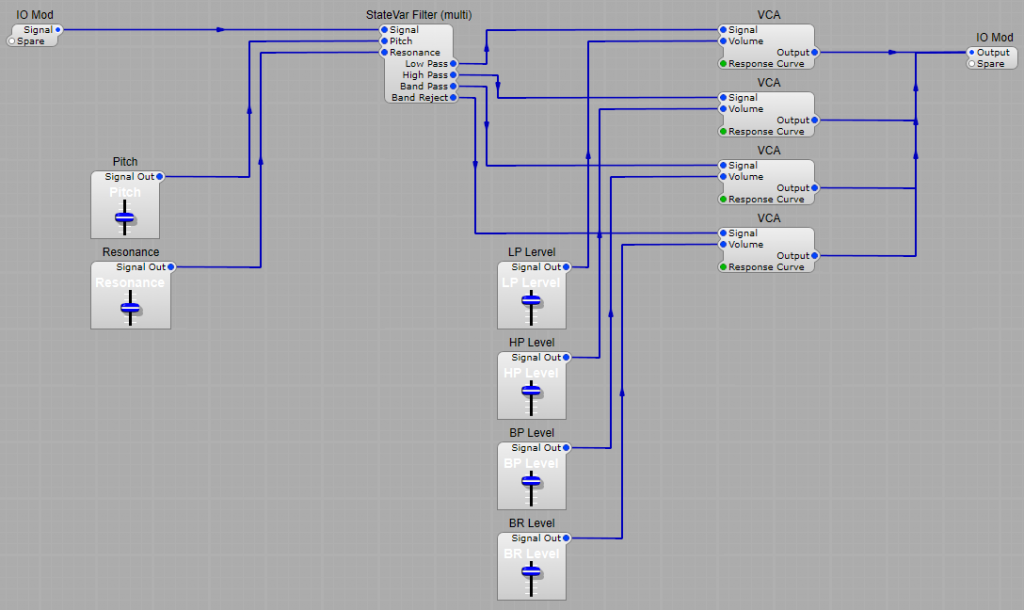Click the Signal Out pin on the Resonance module
Image resolution: width=1024 pixels, height=610 pixels.
point(170,267)
